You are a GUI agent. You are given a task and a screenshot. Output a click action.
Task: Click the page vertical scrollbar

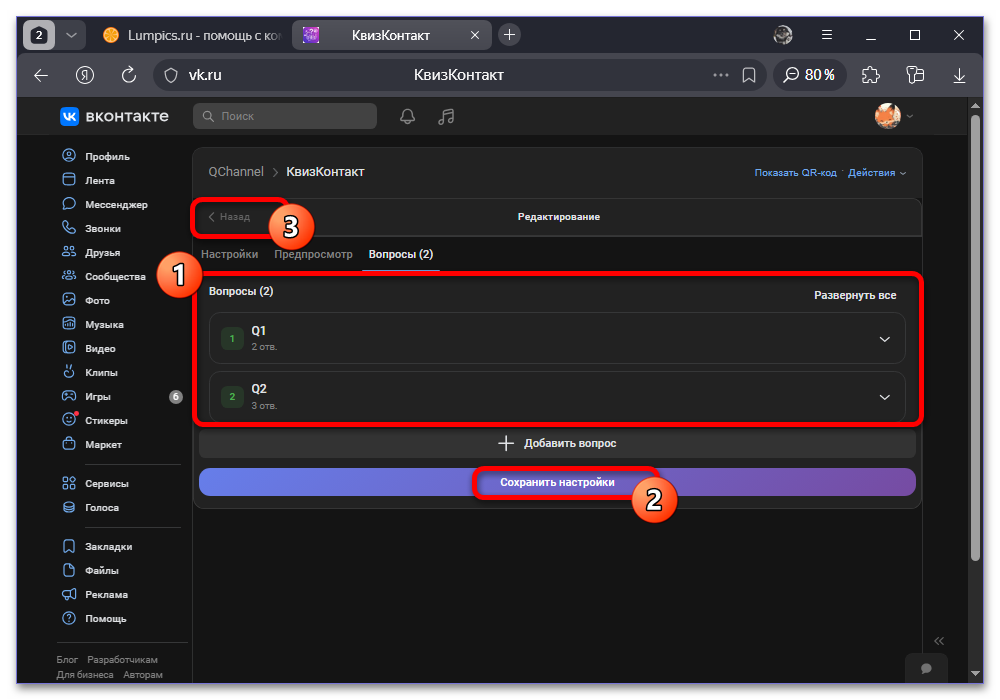pyautogui.click(x=975, y=338)
